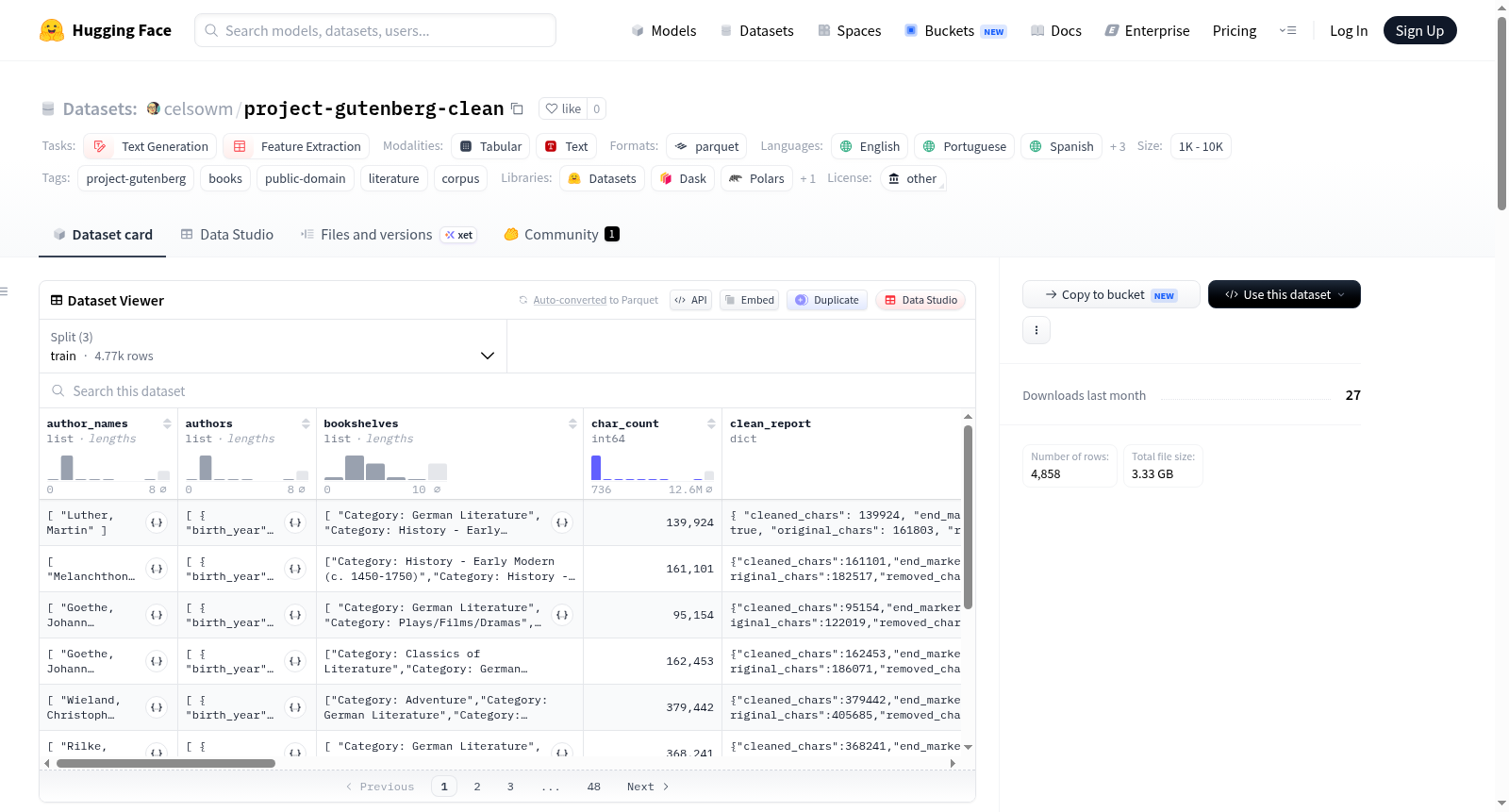Click the table horizontal scrollbar
This screenshot has width=1509, height=812.
166,763
